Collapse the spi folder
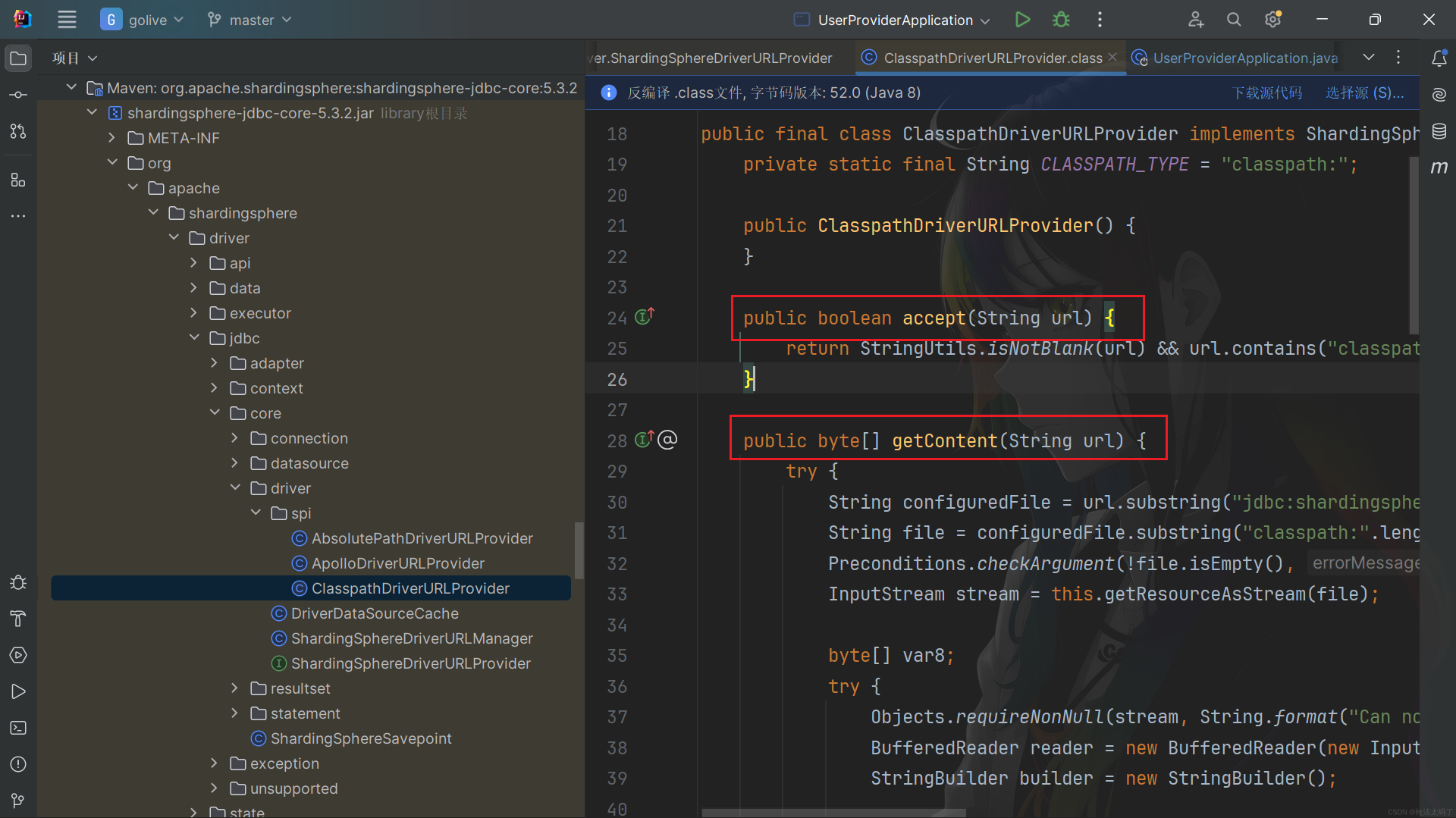The height and width of the screenshot is (818, 1456). click(256, 512)
